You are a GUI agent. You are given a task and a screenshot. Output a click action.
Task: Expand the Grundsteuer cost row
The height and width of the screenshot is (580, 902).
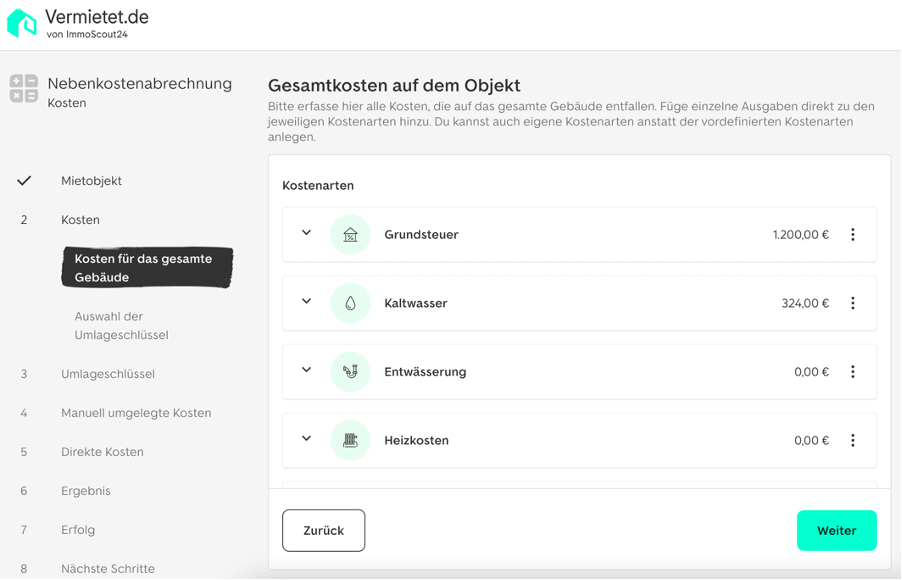click(x=307, y=233)
